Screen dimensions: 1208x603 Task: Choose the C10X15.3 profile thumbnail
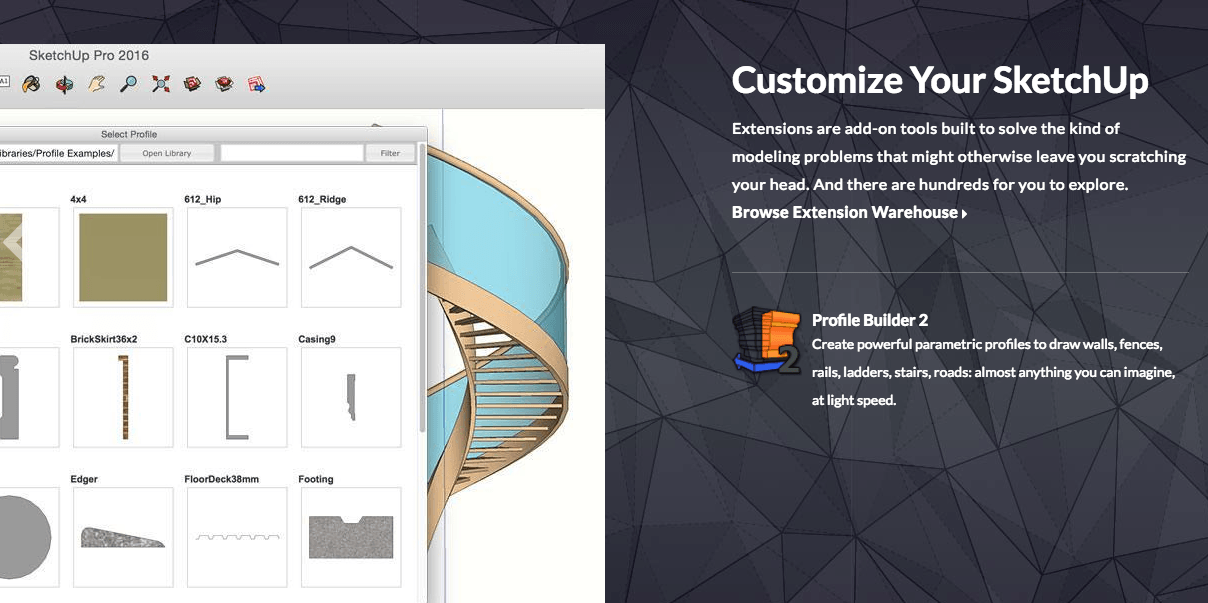(237, 397)
